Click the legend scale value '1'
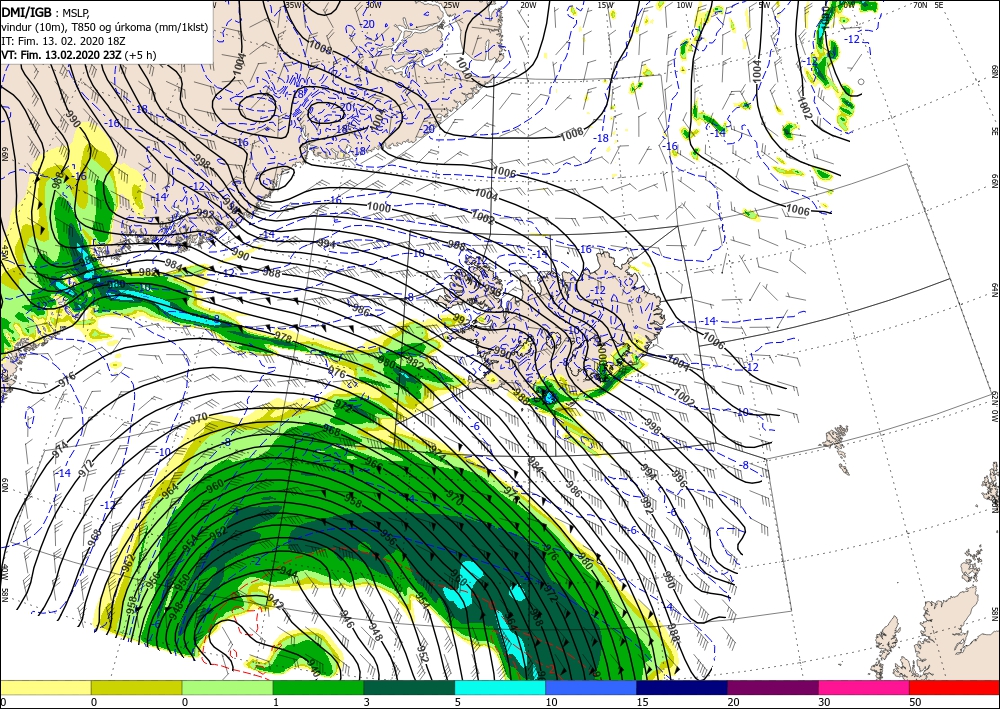 point(276,702)
